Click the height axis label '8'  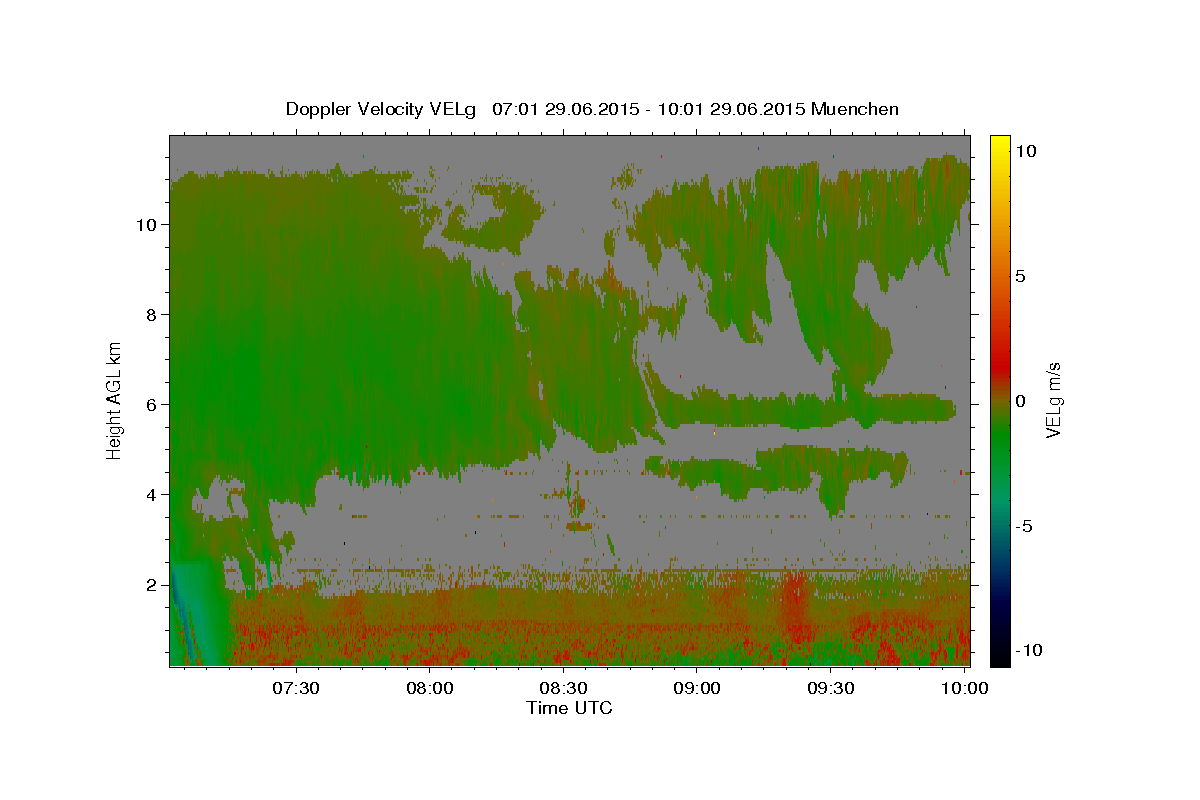coord(152,315)
